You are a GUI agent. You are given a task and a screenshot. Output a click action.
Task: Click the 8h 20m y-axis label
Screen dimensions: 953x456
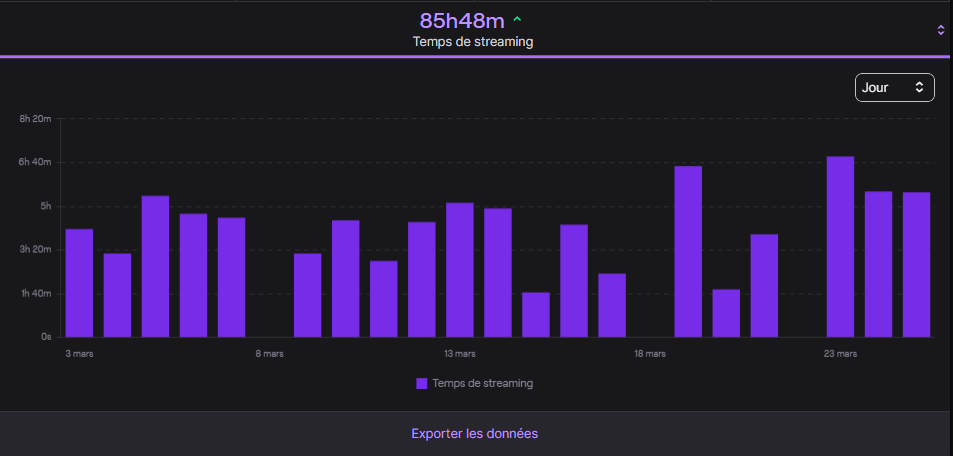click(35, 119)
